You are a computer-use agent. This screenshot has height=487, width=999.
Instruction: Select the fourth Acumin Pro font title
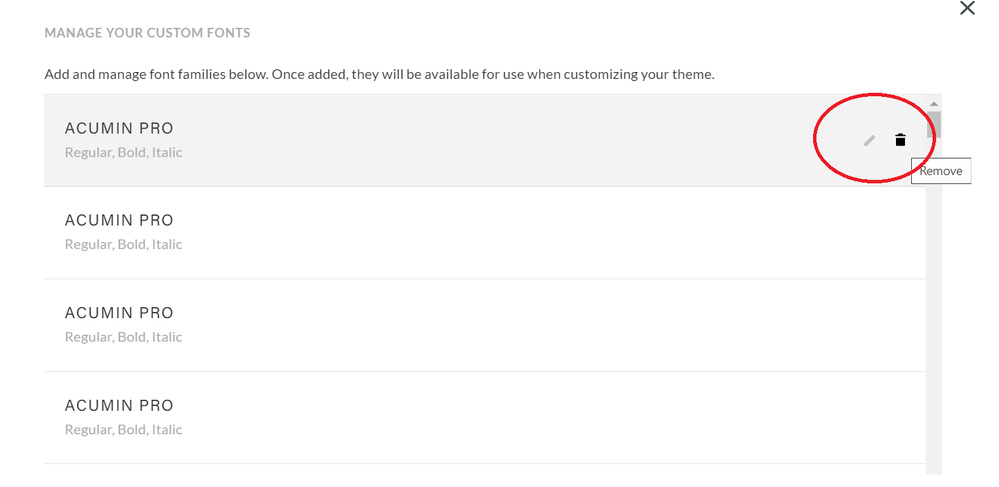click(119, 406)
